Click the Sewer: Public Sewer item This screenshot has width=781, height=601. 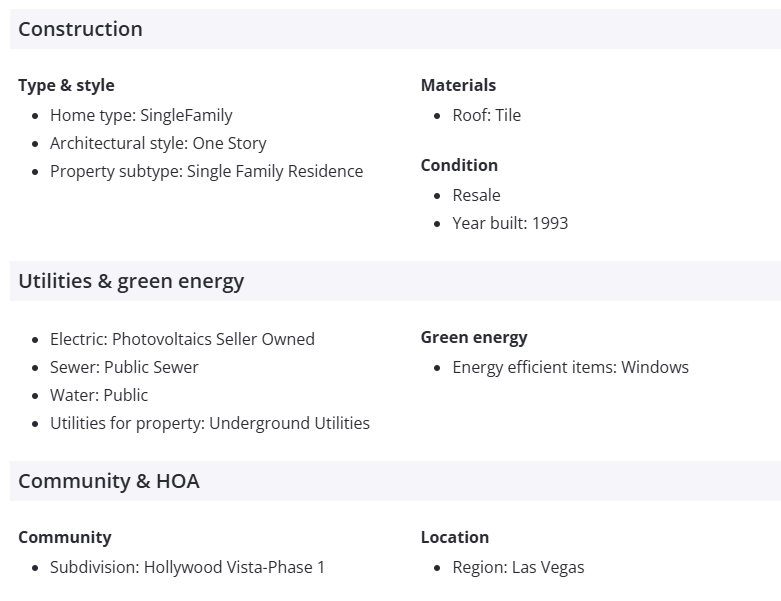pyautogui.click(x=124, y=367)
